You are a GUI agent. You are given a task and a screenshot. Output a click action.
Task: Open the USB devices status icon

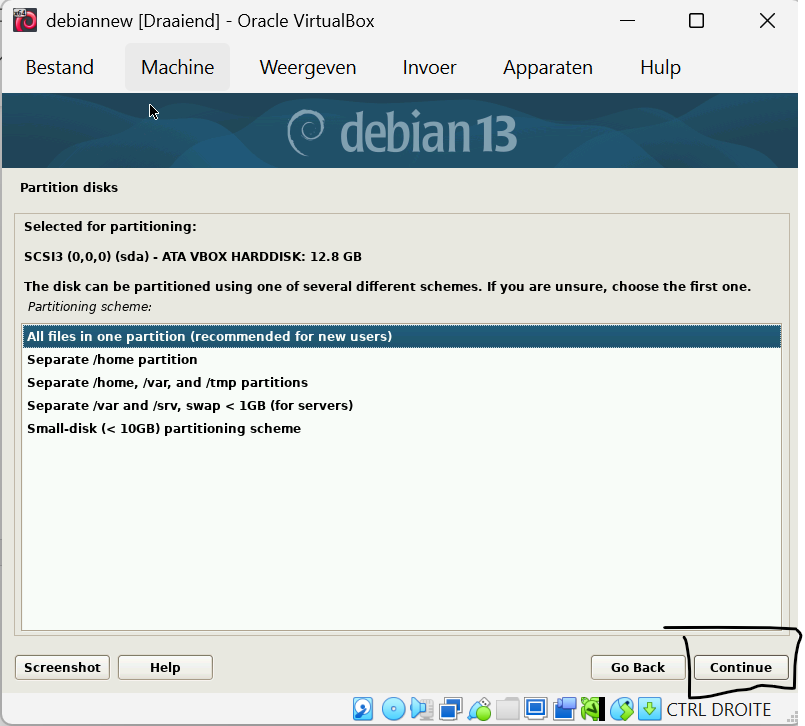point(479,709)
